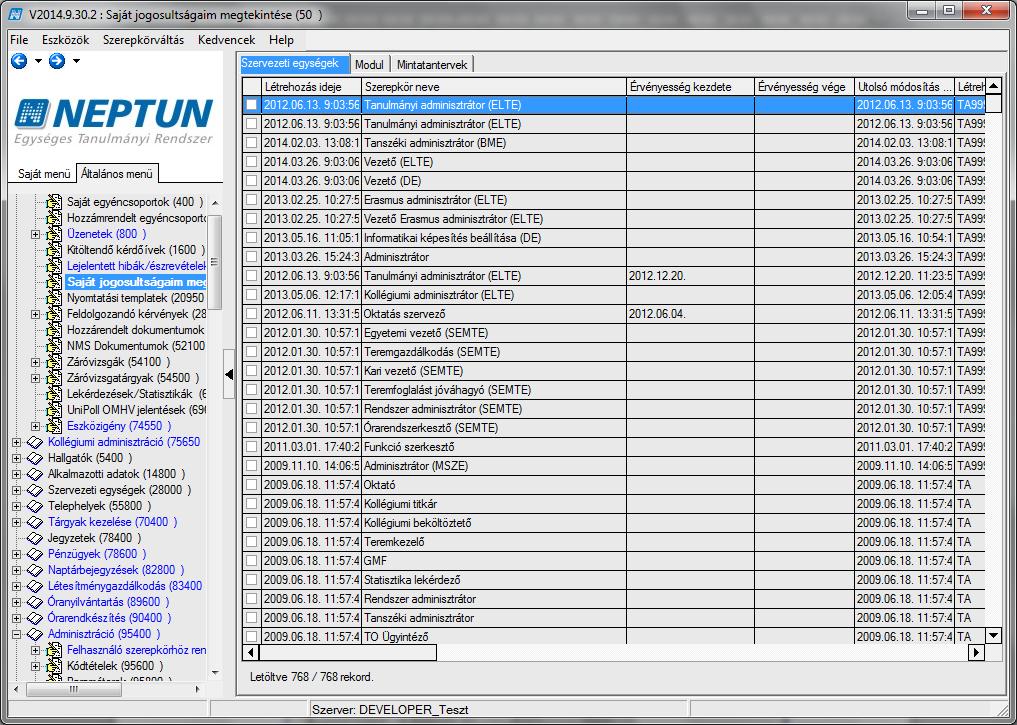1017x725 pixels.
Task: Click the icon beside Üzenetek (800)
Action: pos(54,234)
